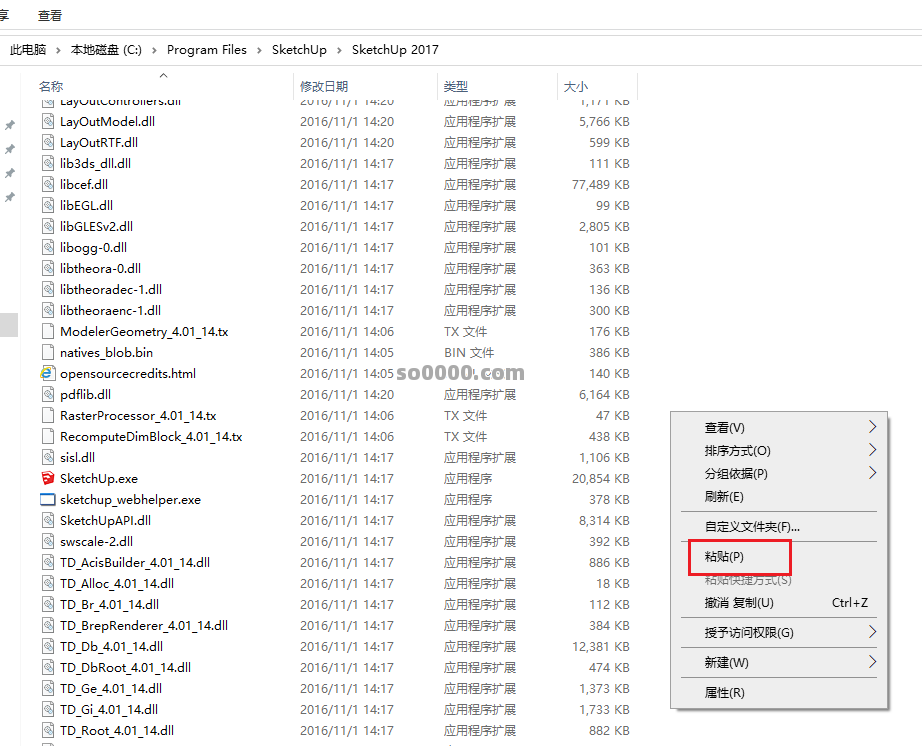Viewport: 922px width, 746px height.
Task: Click the SketchUpAPI.dll file icon
Action: tap(48, 520)
